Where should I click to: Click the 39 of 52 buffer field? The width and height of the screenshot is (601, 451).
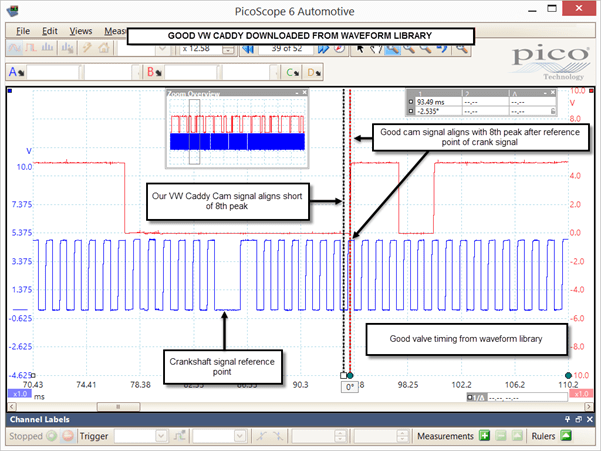coord(287,49)
